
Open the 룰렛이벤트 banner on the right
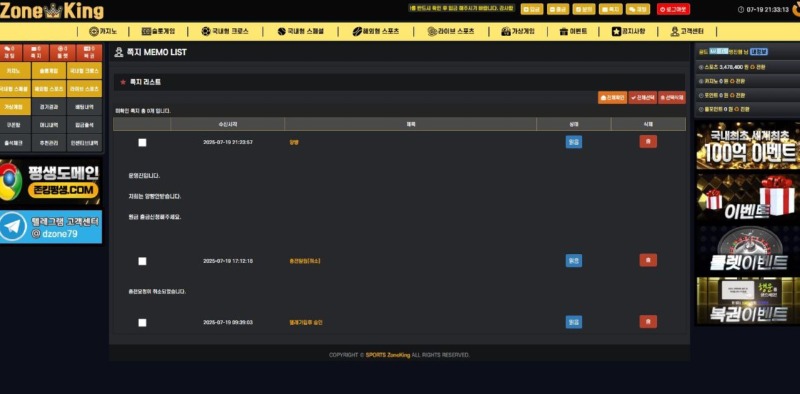748,250
